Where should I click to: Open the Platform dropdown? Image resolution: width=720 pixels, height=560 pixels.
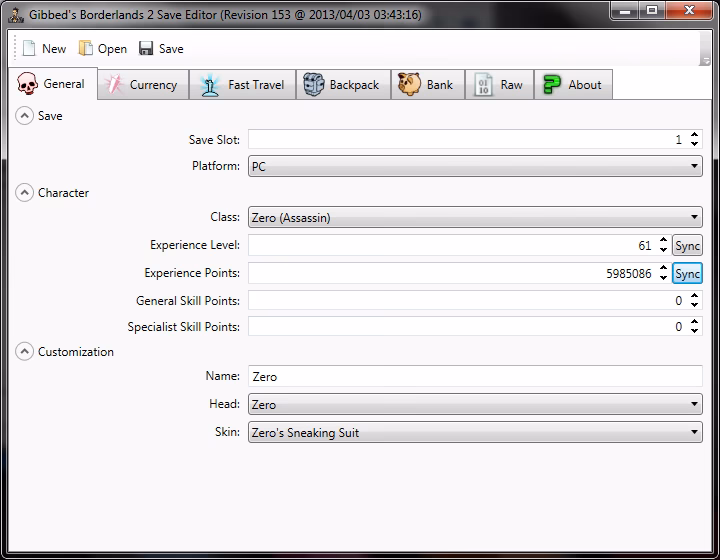(475, 166)
